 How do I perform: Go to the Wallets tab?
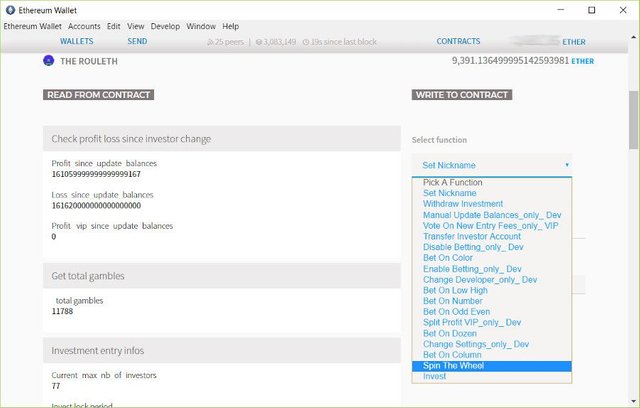[77, 41]
